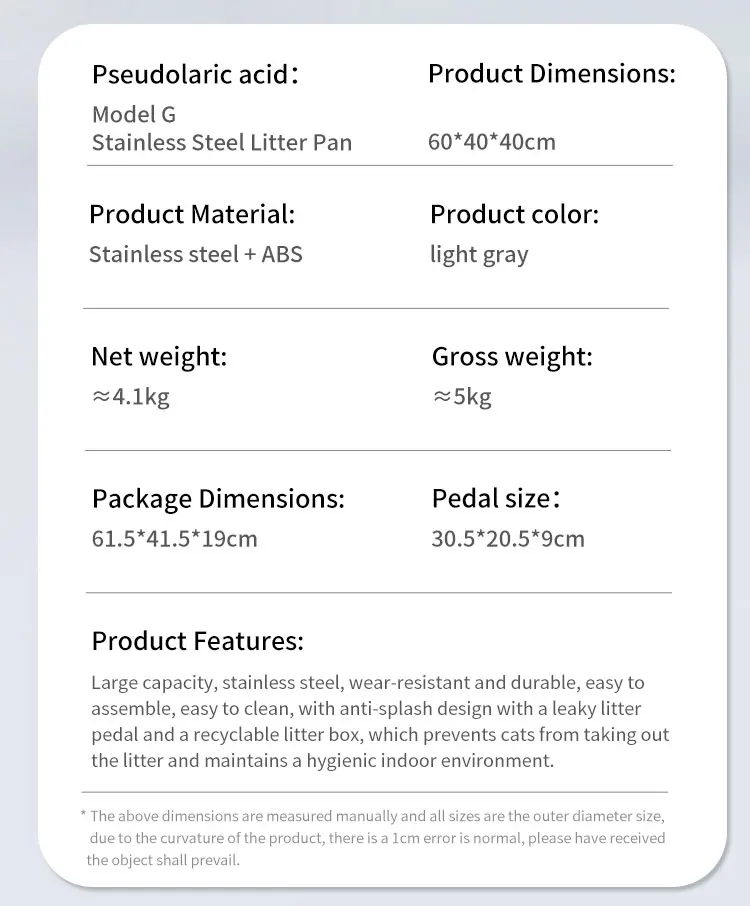Click the "Product Dimensions:" heading
The width and height of the screenshot is (750, 906).
coord(551,74)
